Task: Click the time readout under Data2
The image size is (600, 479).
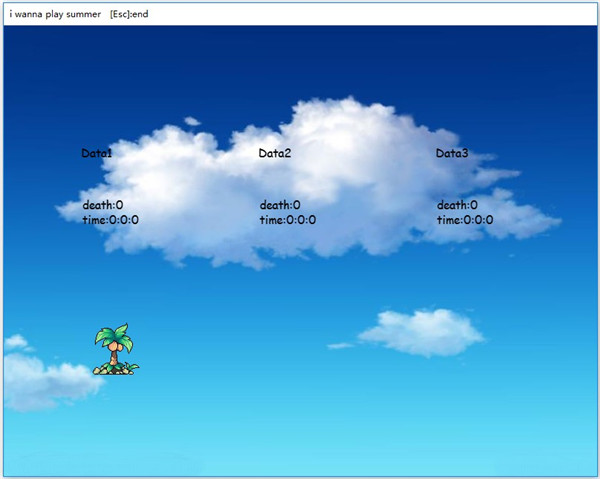Action: (287, 220)
